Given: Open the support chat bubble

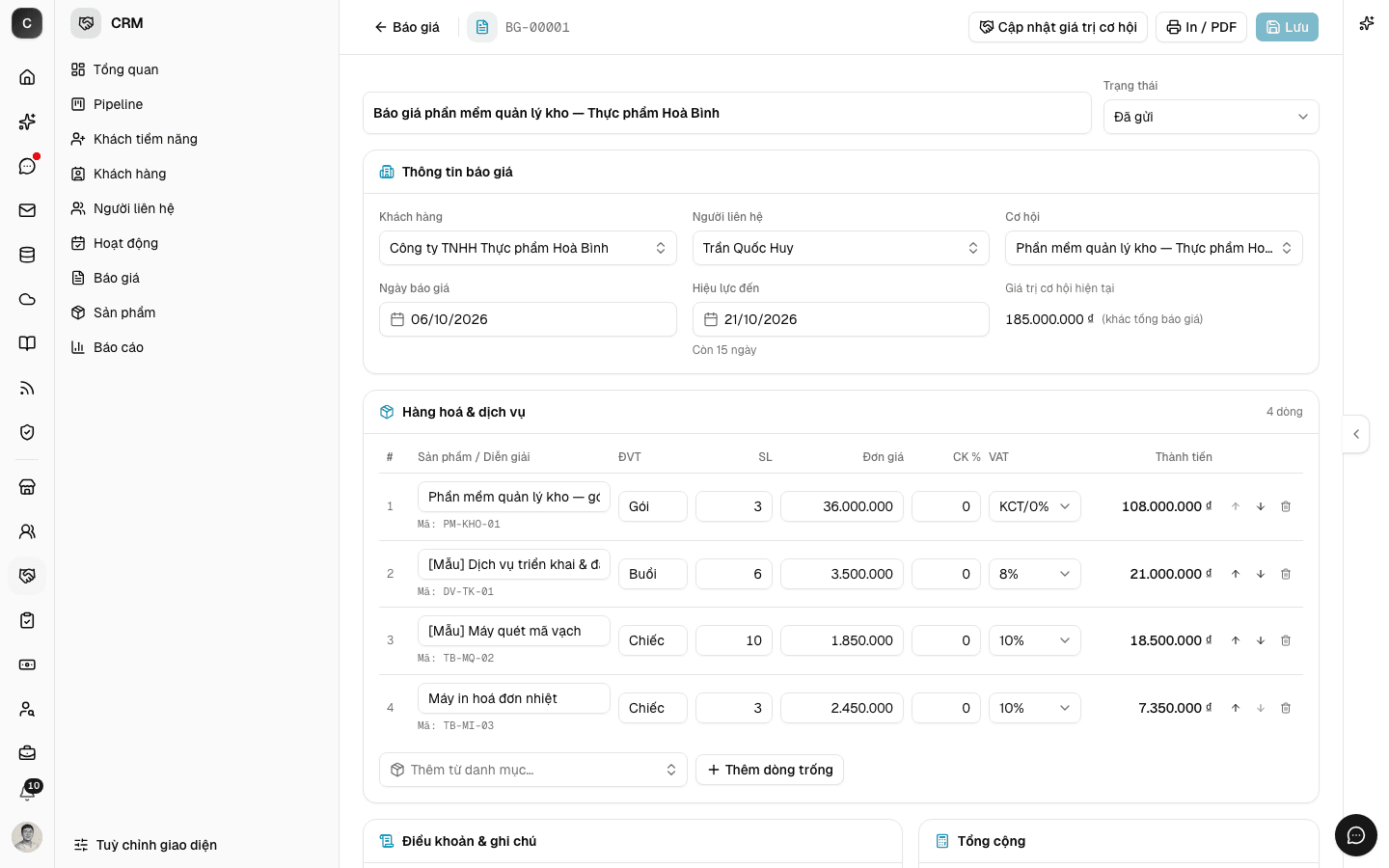Looking at the screenshot, I should pyautogui.click(x=1356, y=835).
